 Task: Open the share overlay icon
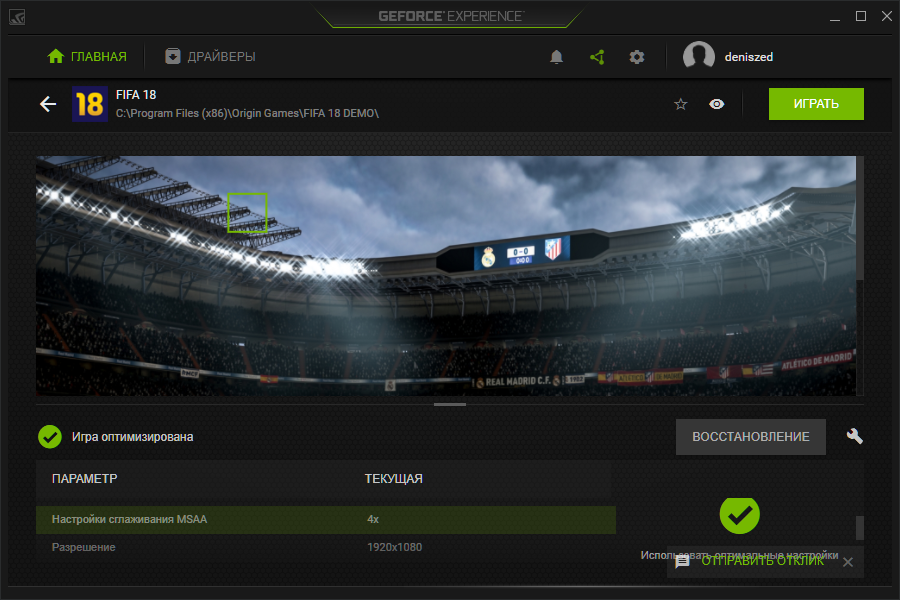(x=597, y=57)
